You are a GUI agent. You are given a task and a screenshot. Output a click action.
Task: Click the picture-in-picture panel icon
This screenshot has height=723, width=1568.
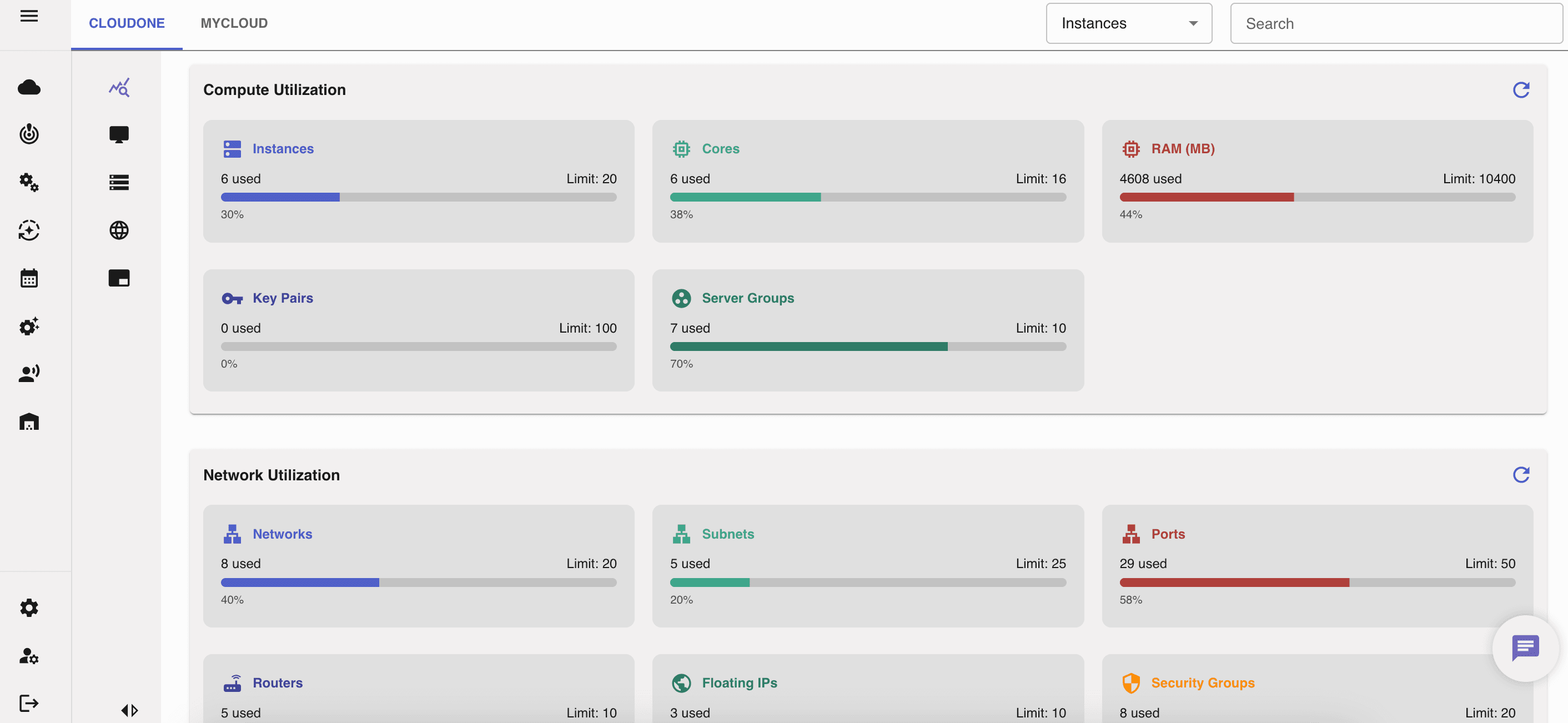(119, 278)
